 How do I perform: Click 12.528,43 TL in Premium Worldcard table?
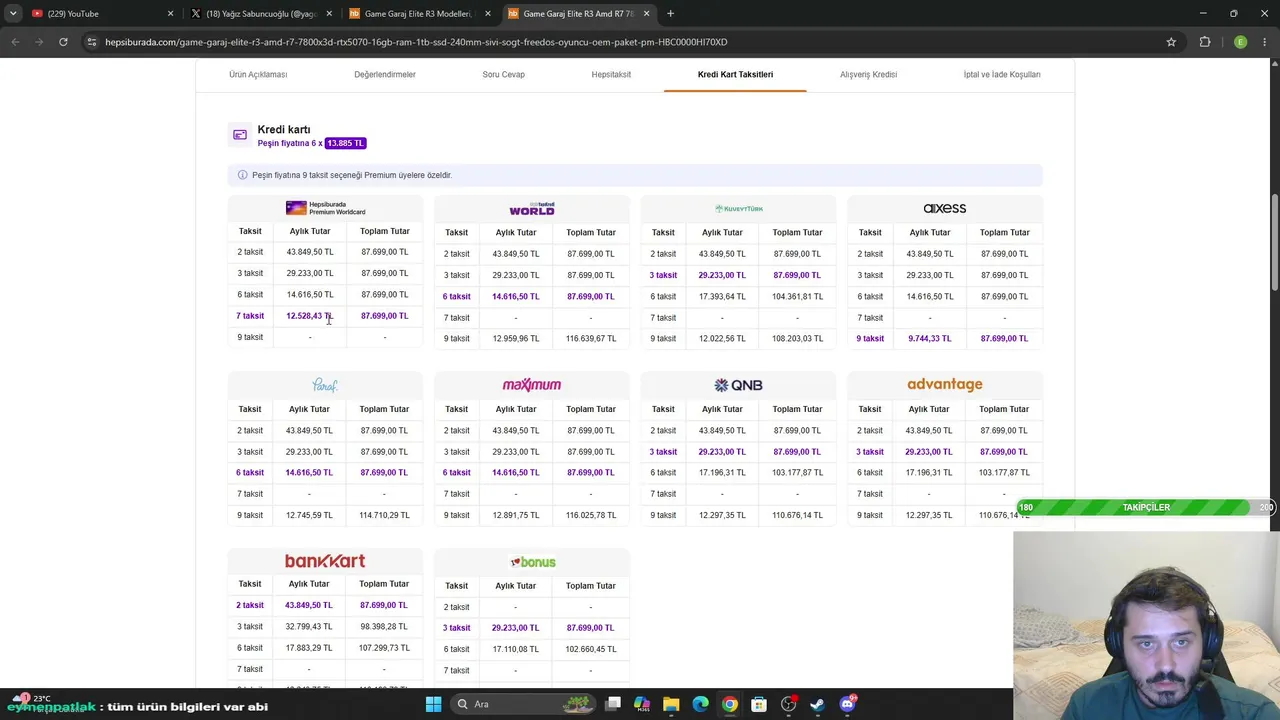(309, 316)
